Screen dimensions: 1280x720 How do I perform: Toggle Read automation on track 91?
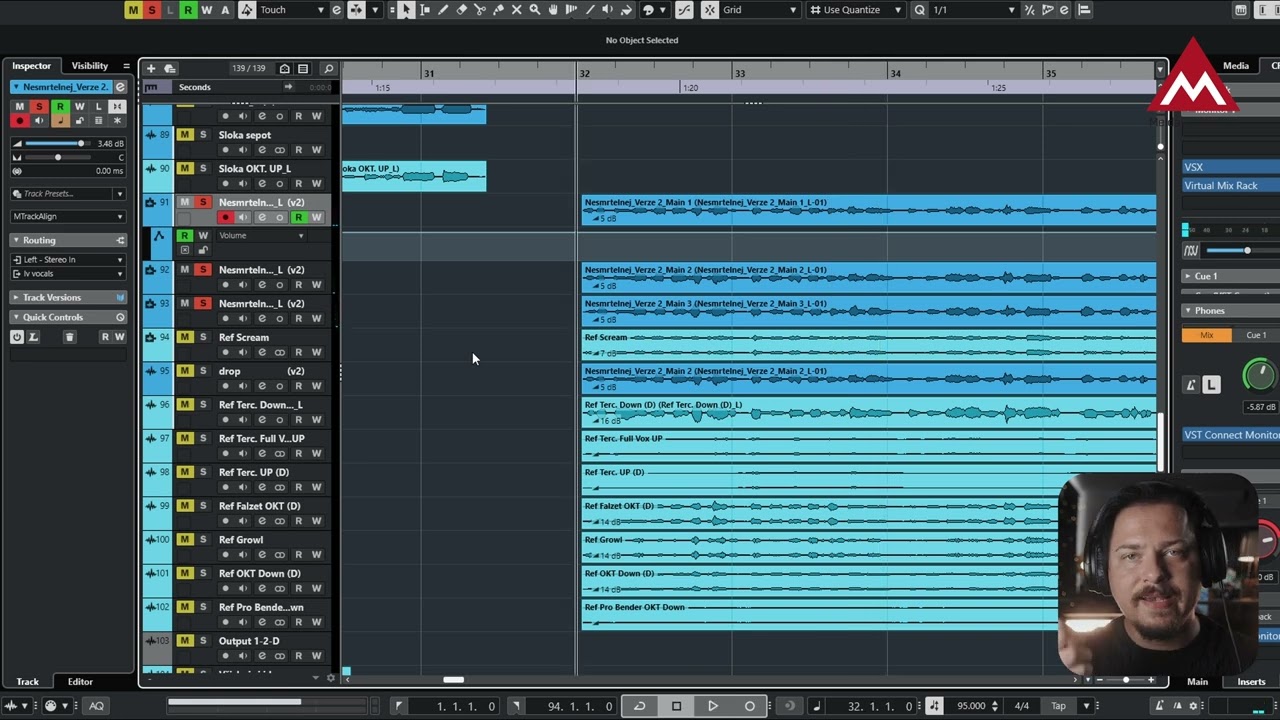[x=298, y=217]
